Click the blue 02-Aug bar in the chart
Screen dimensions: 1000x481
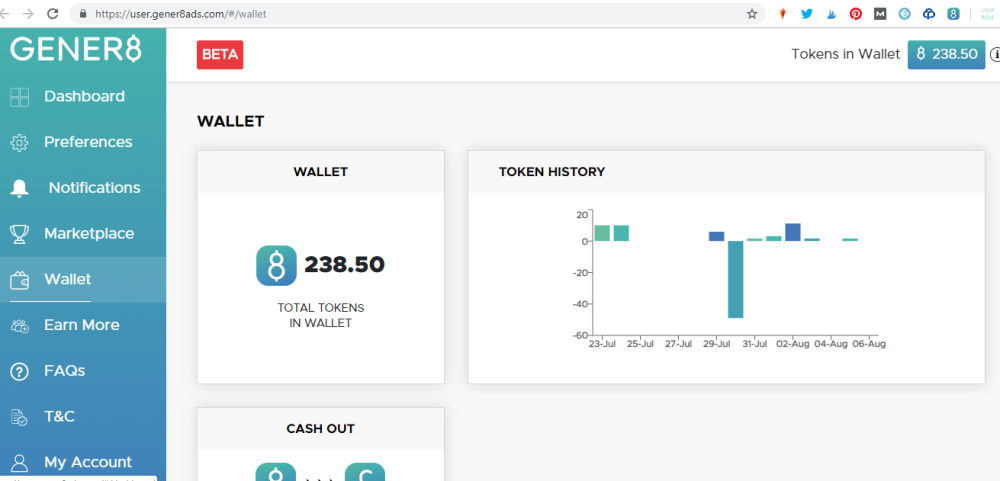tap(793, 232)
